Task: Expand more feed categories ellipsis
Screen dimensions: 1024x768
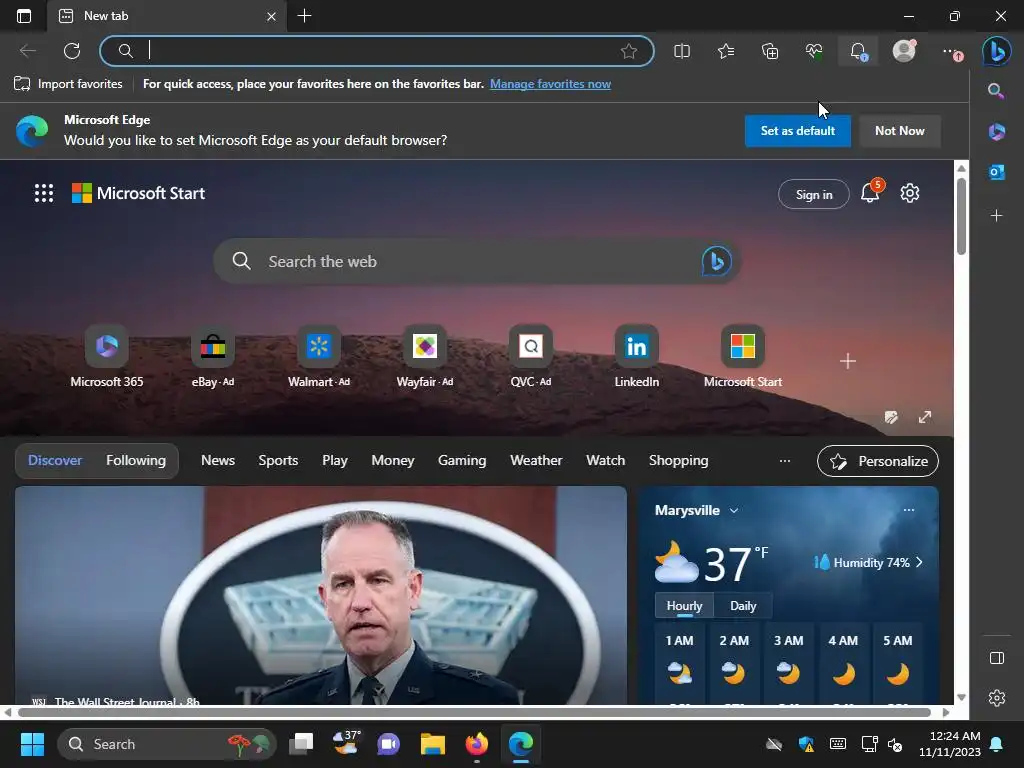Action: coord(785,461)
